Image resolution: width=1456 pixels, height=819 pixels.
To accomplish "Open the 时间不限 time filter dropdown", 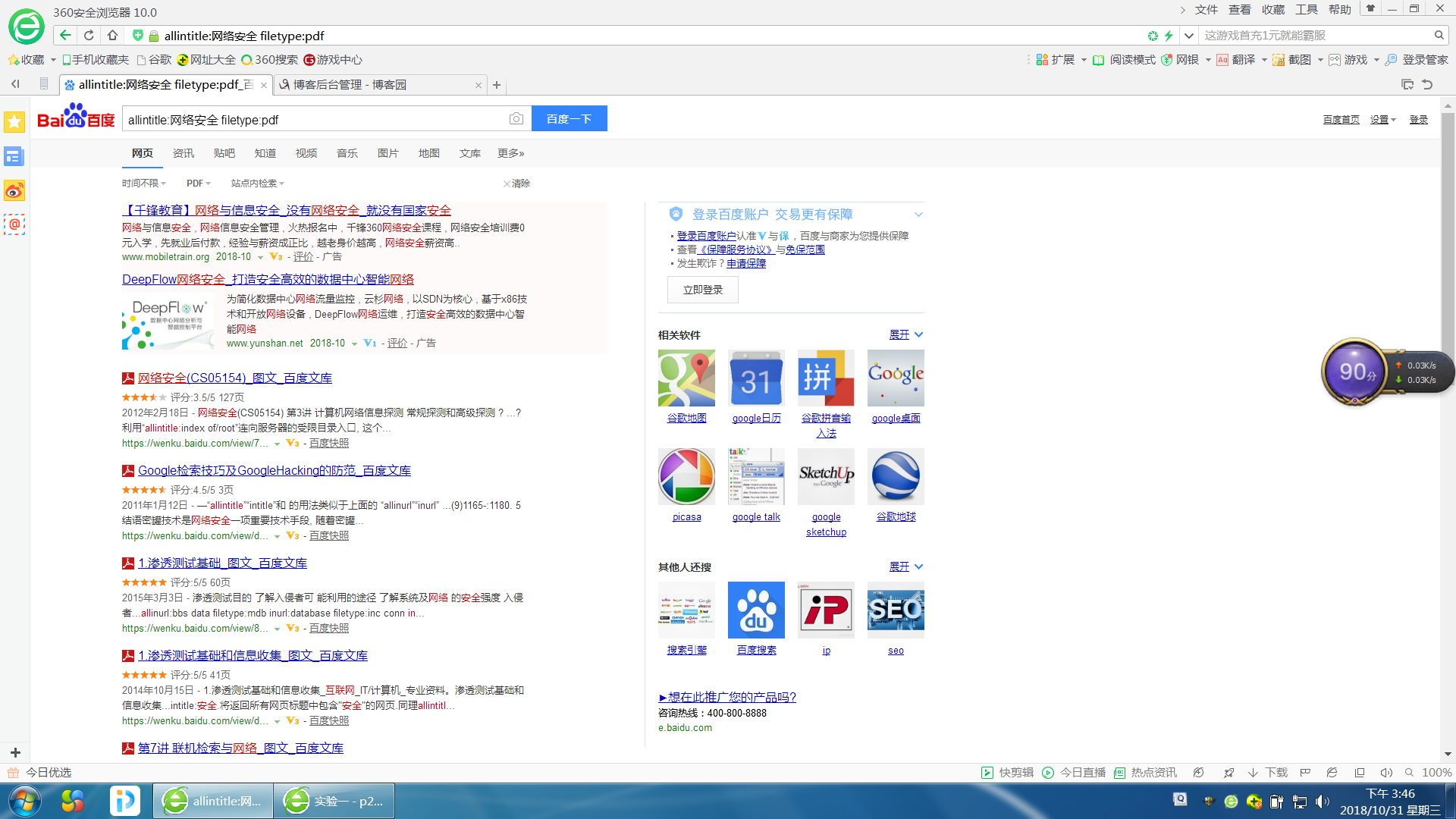I will 143,184.
